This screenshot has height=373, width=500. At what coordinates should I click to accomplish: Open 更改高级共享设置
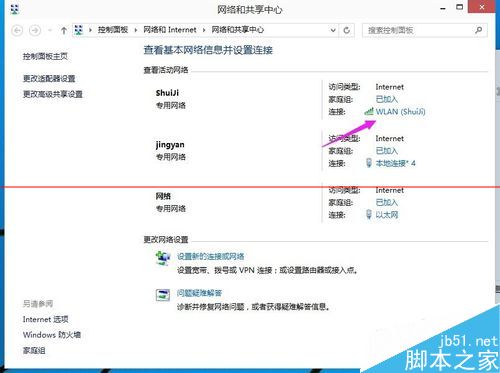[53, 94]
